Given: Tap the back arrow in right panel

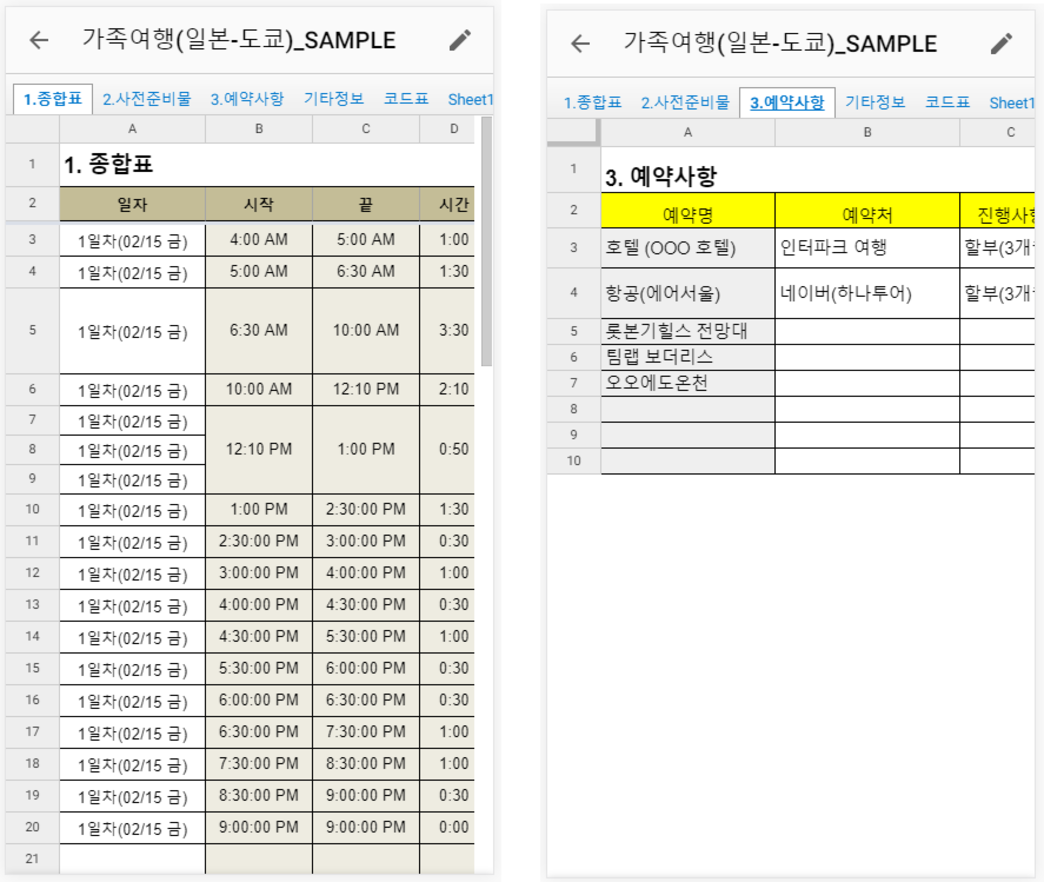Looking at the screenshot, I should (580, 43).
